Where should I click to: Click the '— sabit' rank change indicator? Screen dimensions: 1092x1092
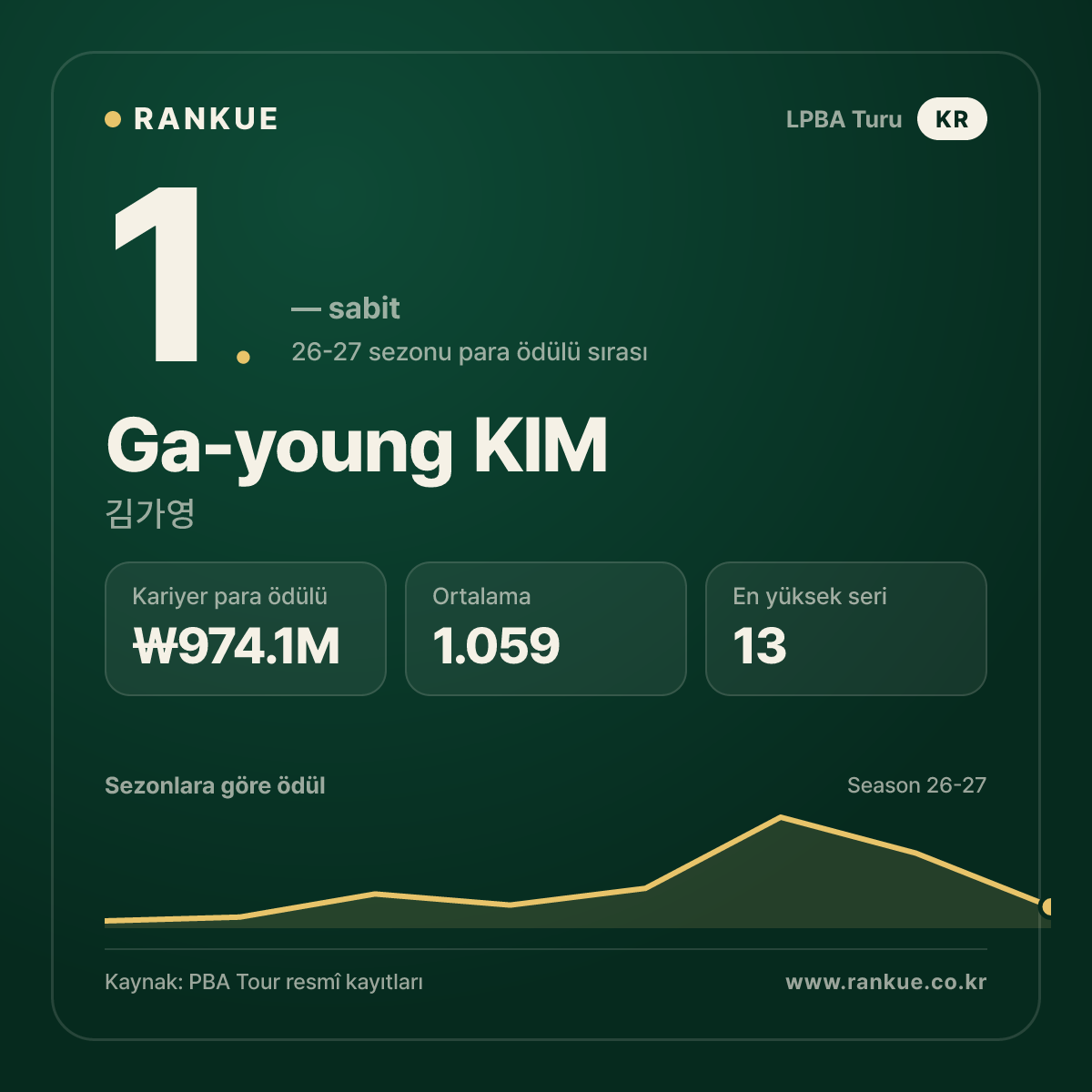346,308
